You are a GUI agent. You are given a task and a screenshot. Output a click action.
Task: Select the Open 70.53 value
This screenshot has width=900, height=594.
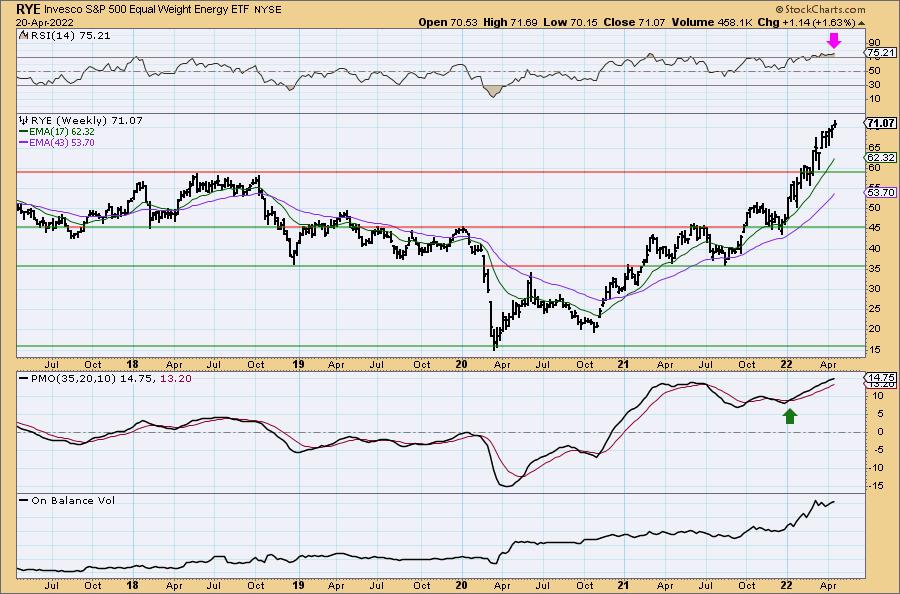pyautogui.click(x=447, y=22)
